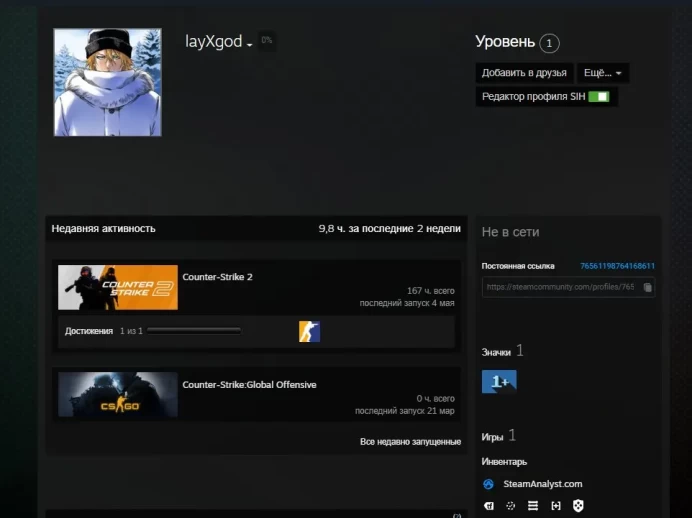The width and height of the screenshot is (692, 518).
Task: Open the SteamAnalyst.com link text
Action: tap(543, 484)
